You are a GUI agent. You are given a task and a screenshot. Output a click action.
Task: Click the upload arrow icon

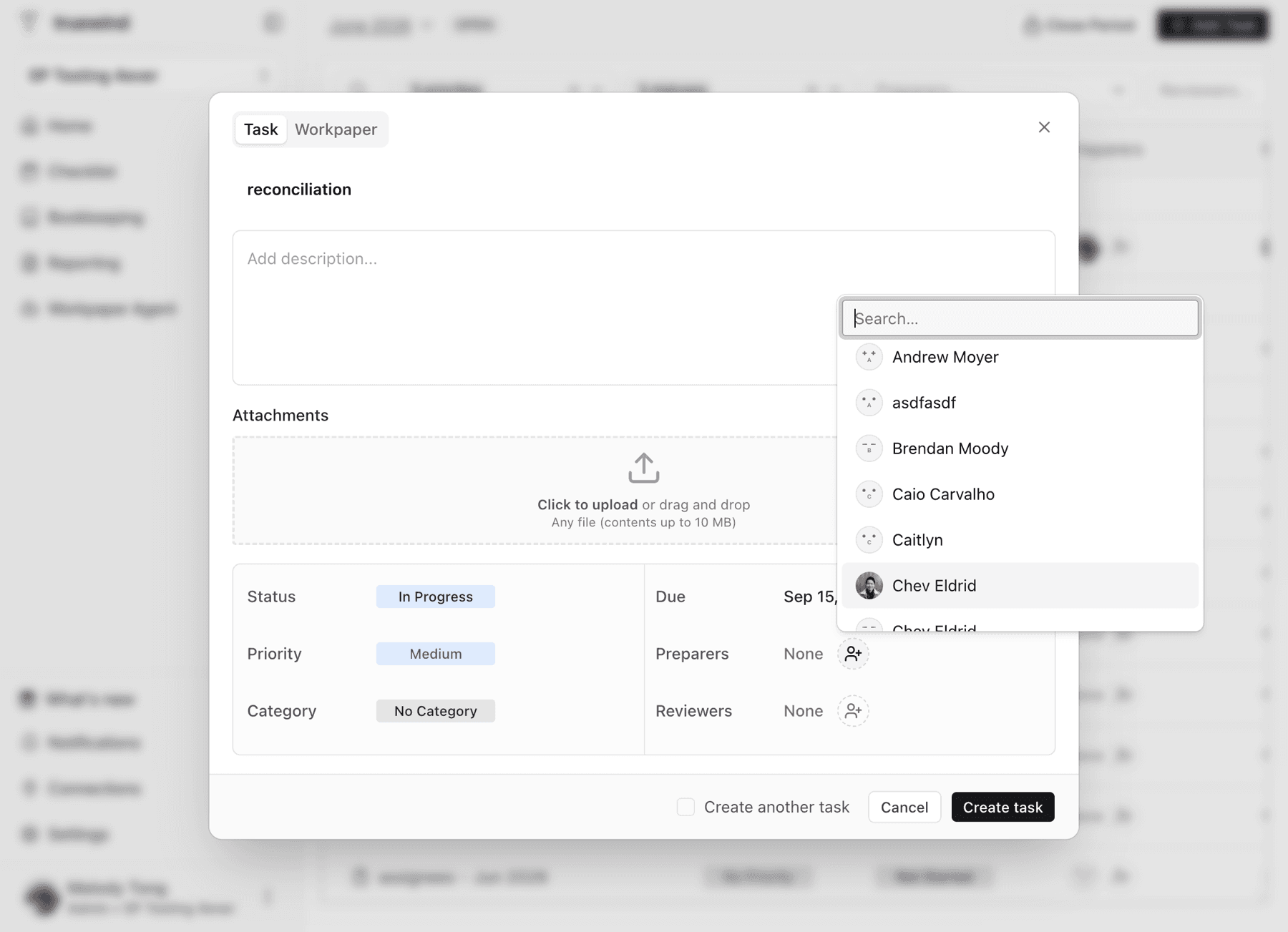click(643, 468)
